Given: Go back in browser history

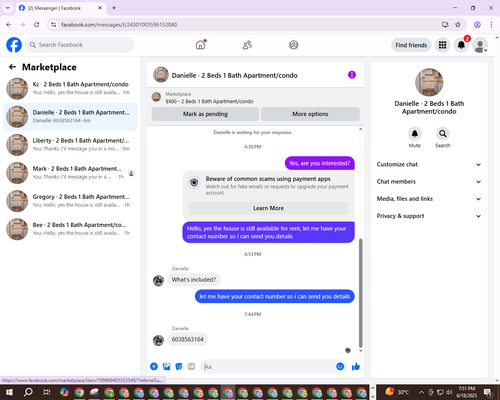Looking at the screenshot, I should [x=9, y=25].
